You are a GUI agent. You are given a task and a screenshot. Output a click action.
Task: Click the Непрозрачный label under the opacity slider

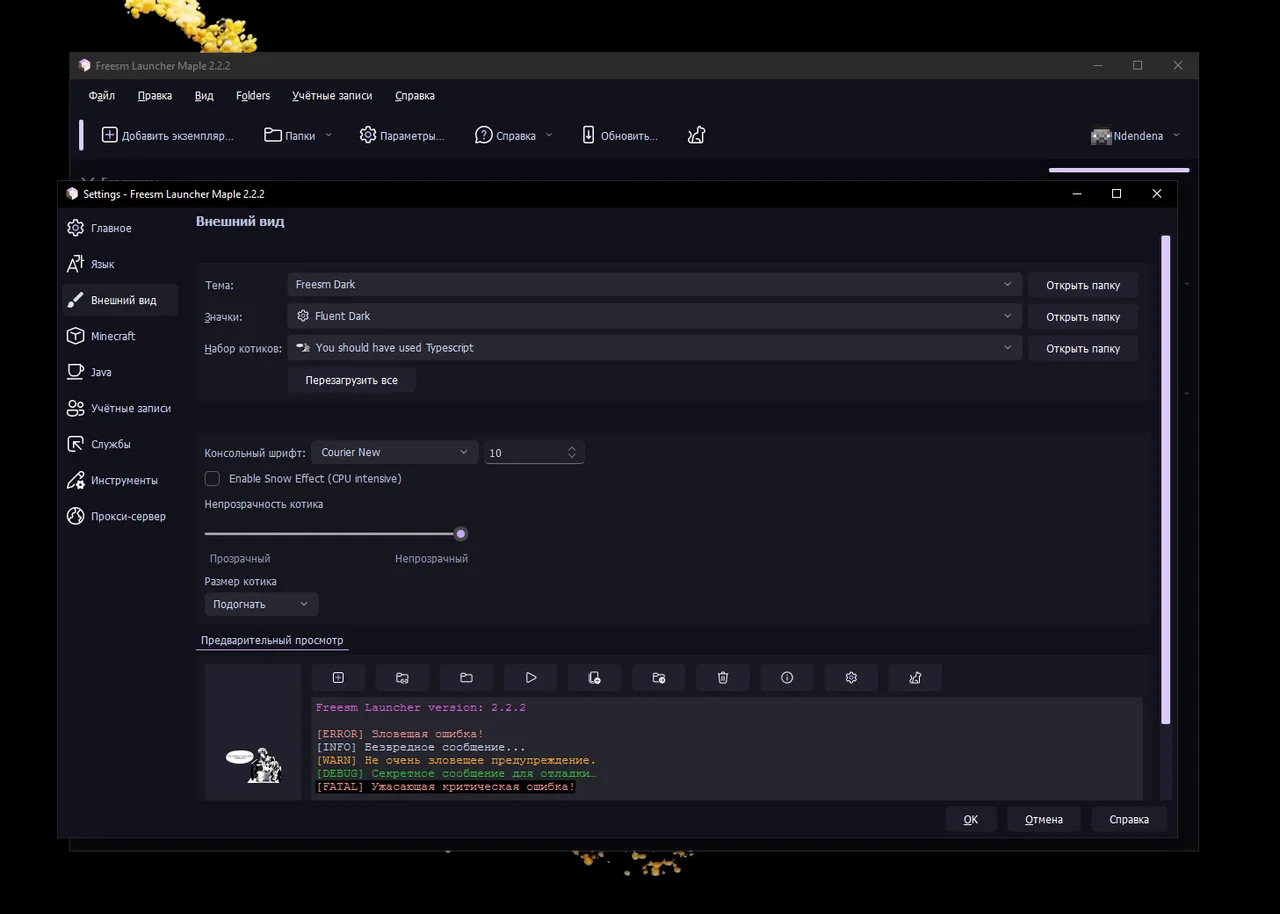click(431, 559)
